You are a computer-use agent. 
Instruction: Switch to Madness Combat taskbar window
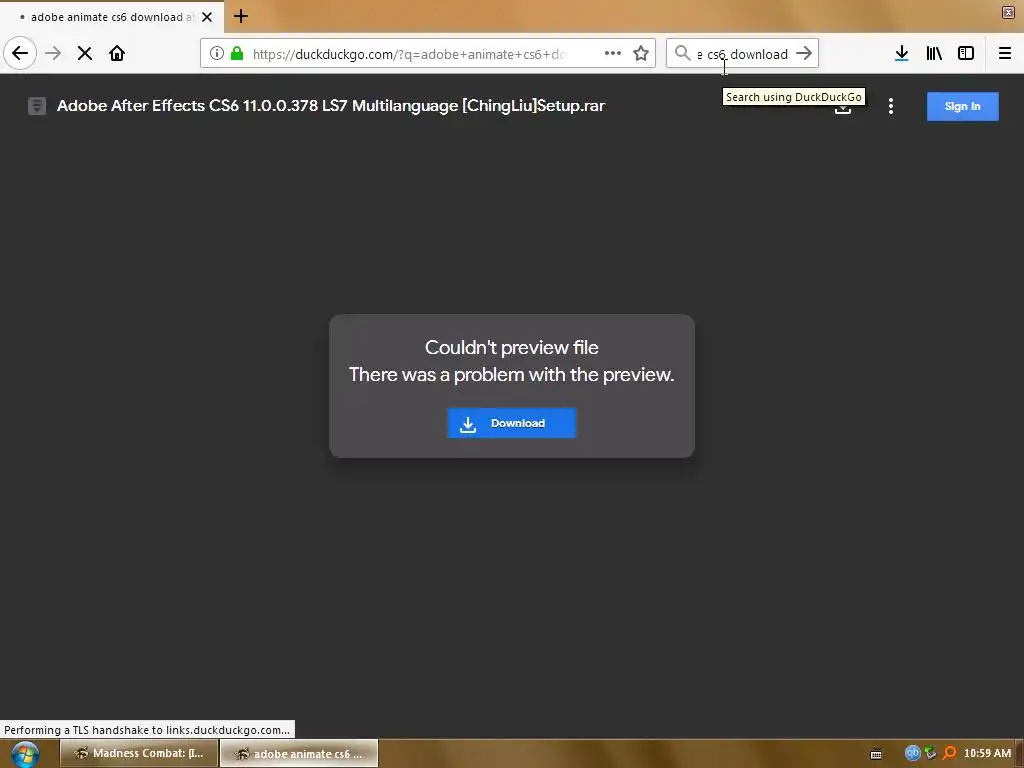pyautogui.click(x=139, y=753)
